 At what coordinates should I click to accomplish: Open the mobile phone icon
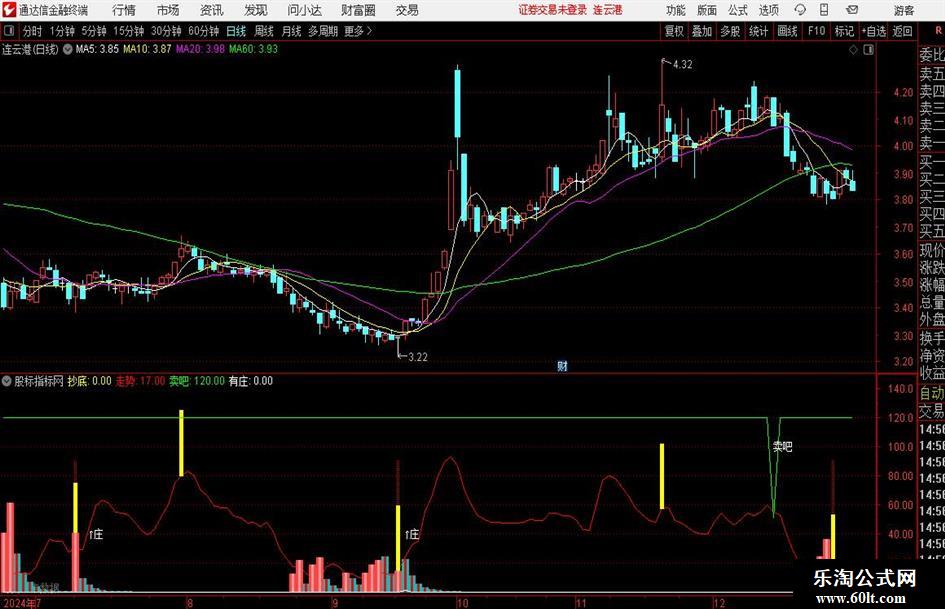[x=824, y=10]
